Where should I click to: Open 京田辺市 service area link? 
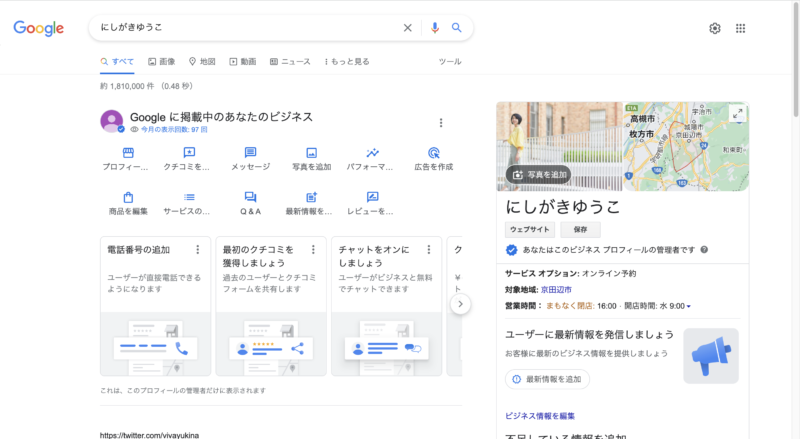pyautogui.click(x=556, y=290)
